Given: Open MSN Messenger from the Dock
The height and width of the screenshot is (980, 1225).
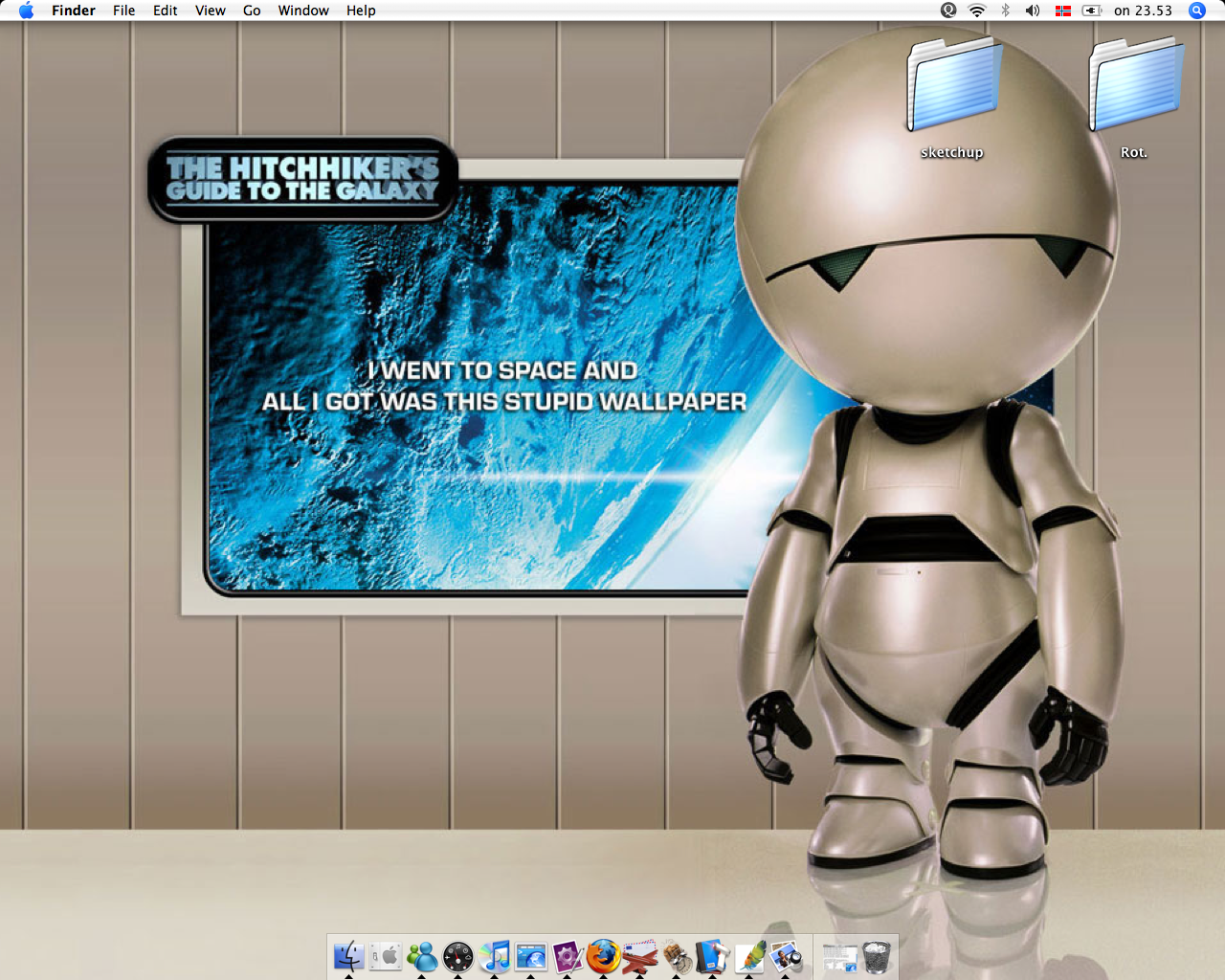Looking at the screenshot, I should point(422,956).
